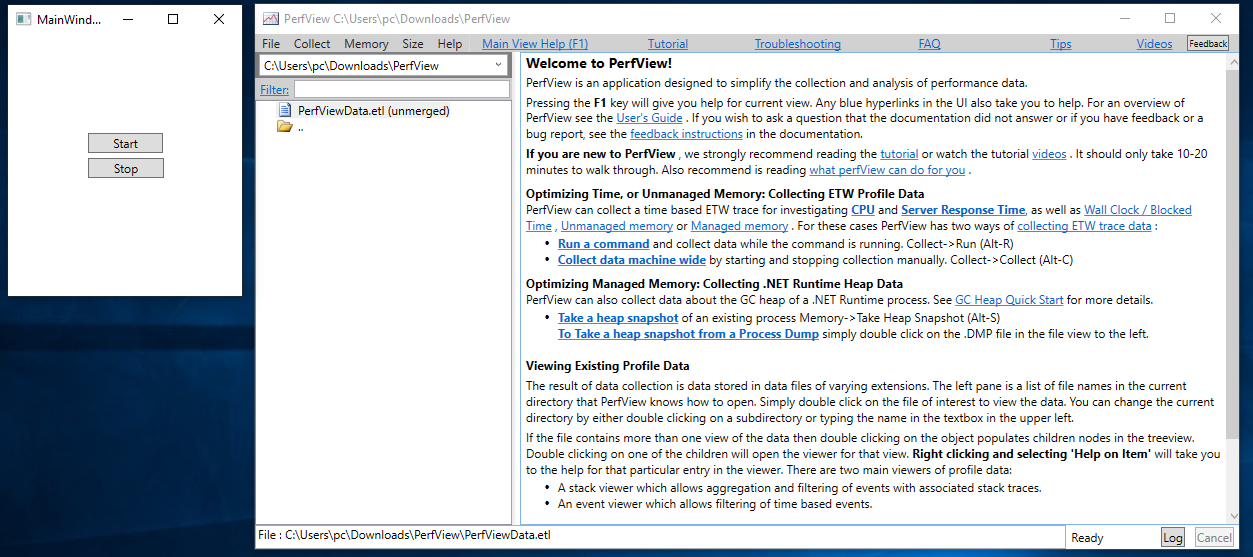Image resolution: width=1253 pixels, height=557 pixels.
Task: Click the 'Run a command' link
Action: click(603, 244)
